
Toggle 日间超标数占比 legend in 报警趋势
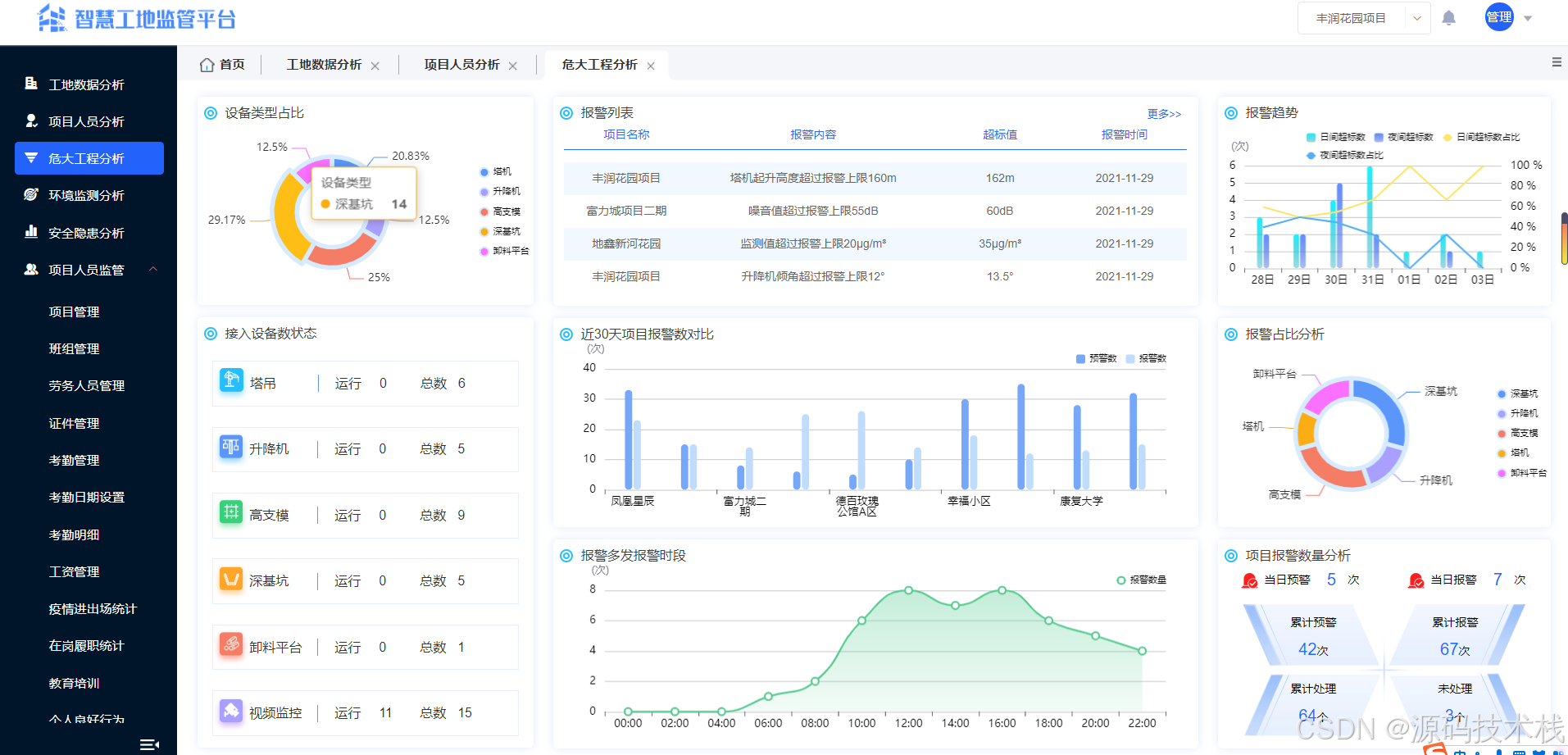pyautogui.click(x=1481, y=137)
